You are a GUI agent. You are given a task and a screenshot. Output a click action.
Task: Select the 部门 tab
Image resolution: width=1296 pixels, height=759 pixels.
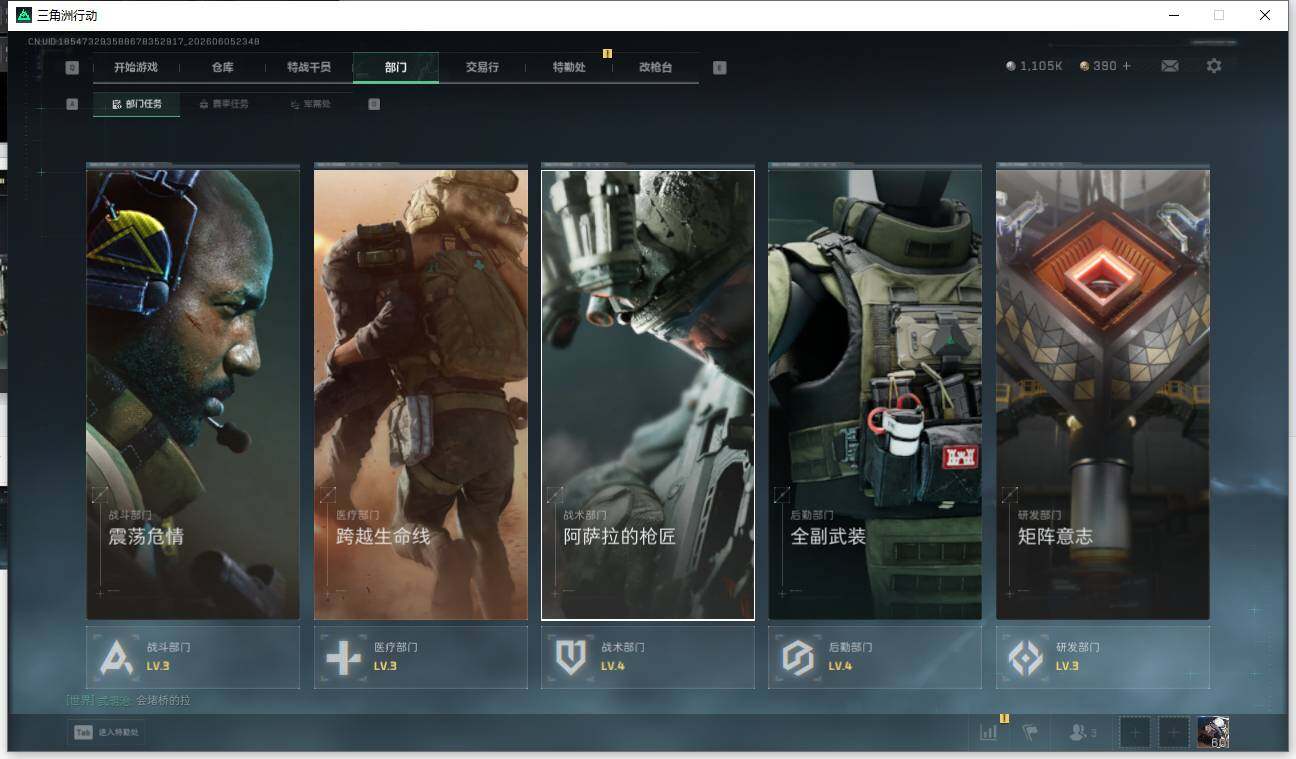point(395,67)
